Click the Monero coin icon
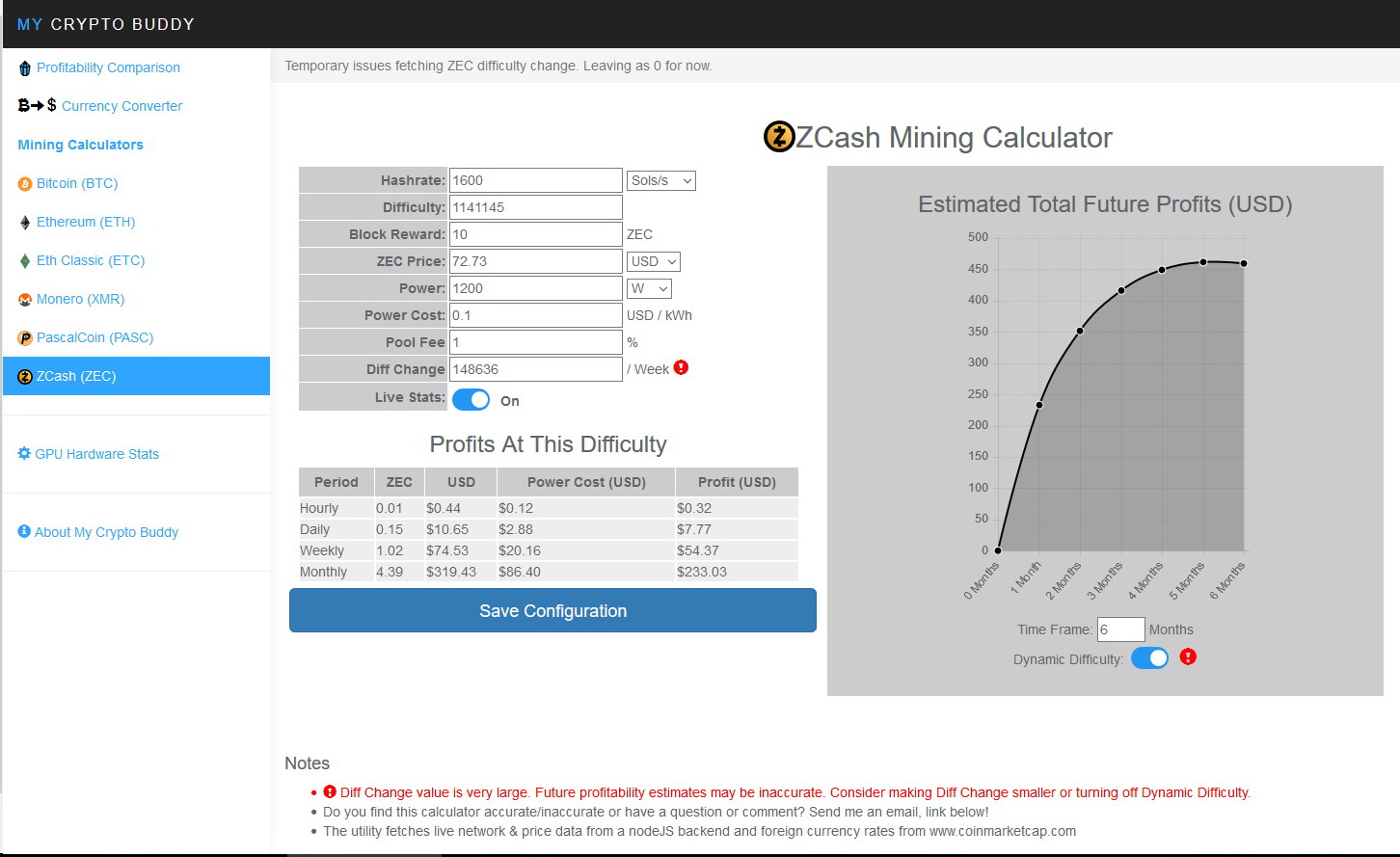This screenshot has width=1400, height=857. click(25, 300)
